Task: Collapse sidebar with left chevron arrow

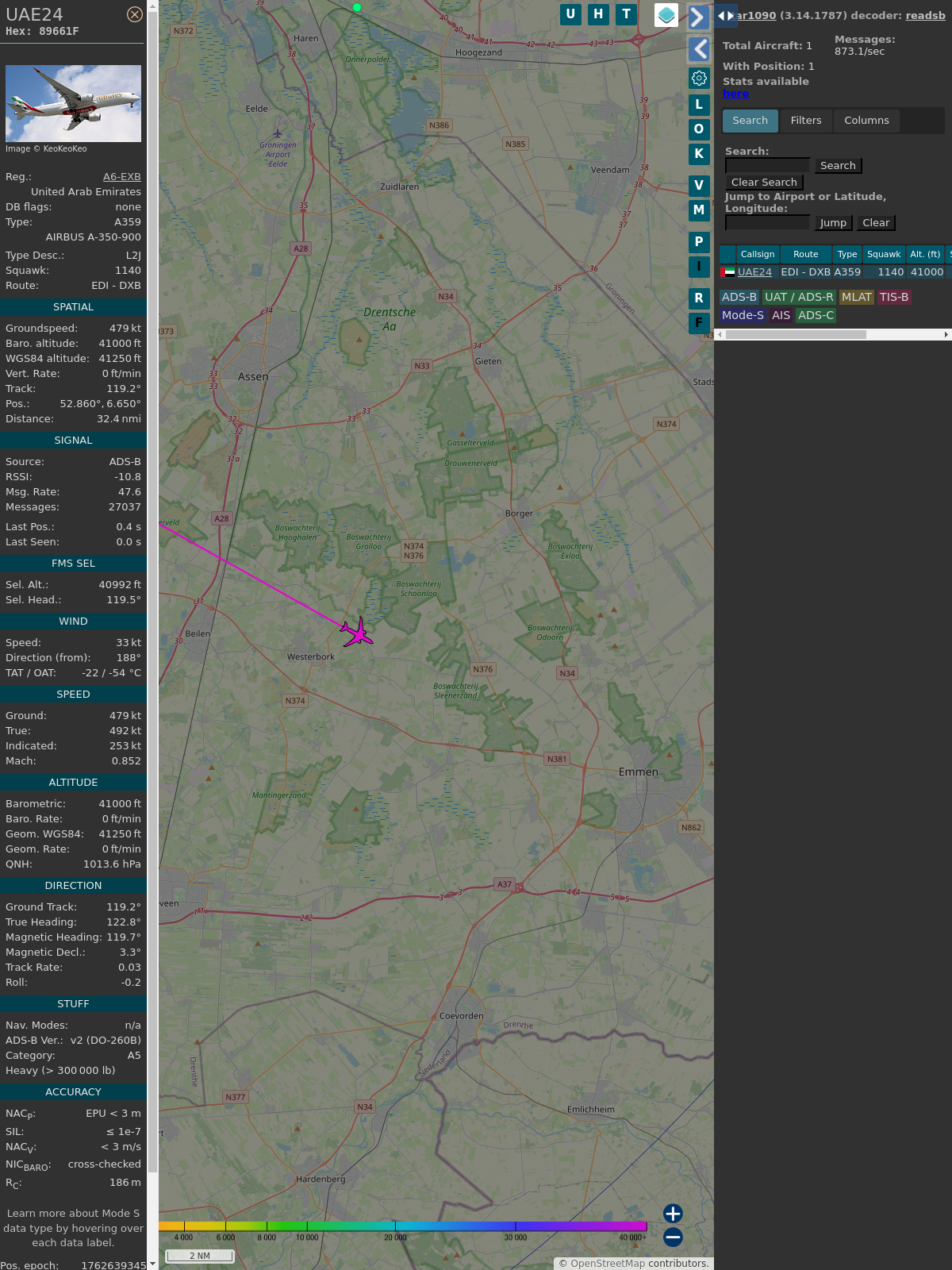Action: (699, 49)
